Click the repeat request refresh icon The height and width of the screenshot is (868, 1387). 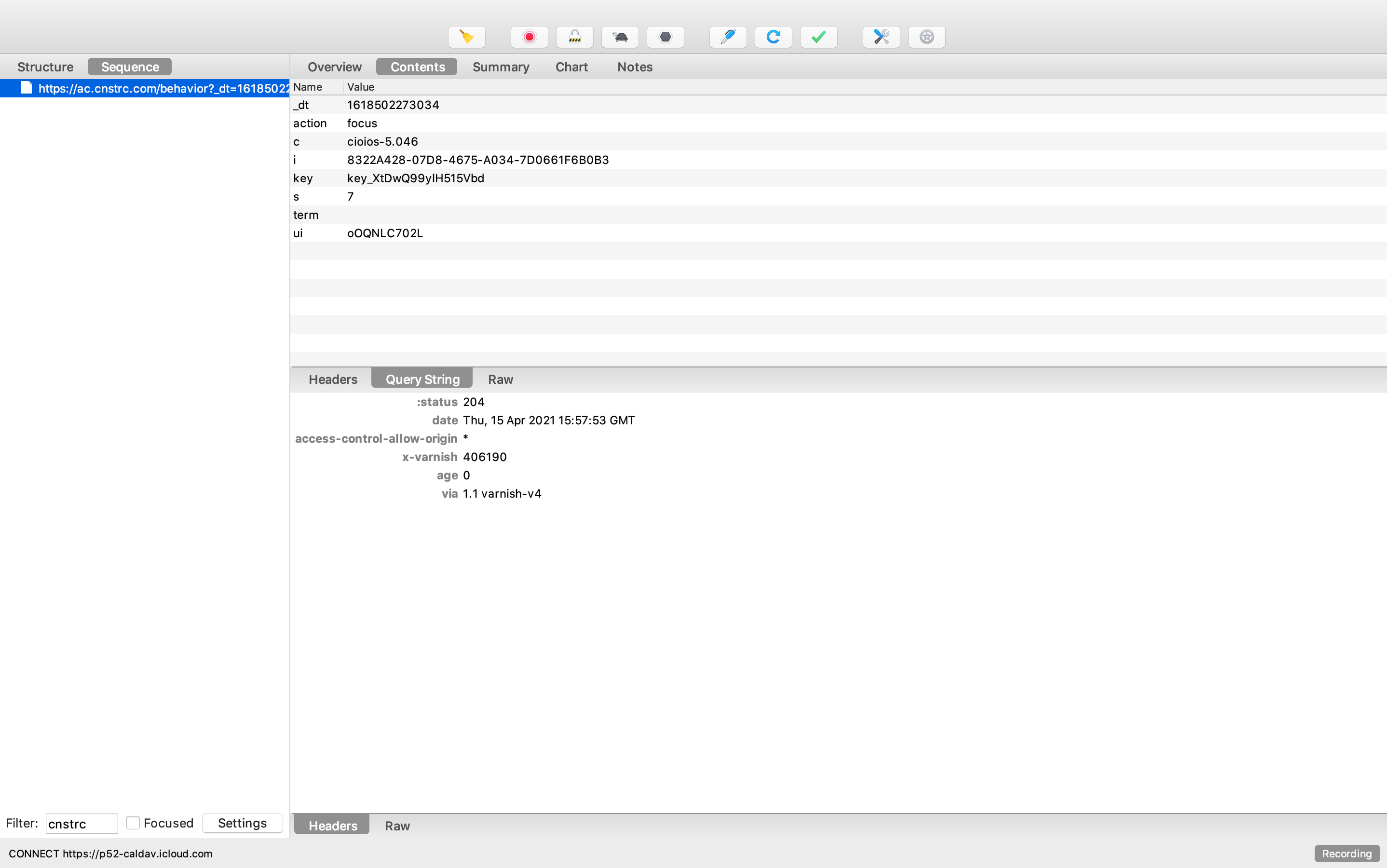pyautogui.click(x=773, y=37)
